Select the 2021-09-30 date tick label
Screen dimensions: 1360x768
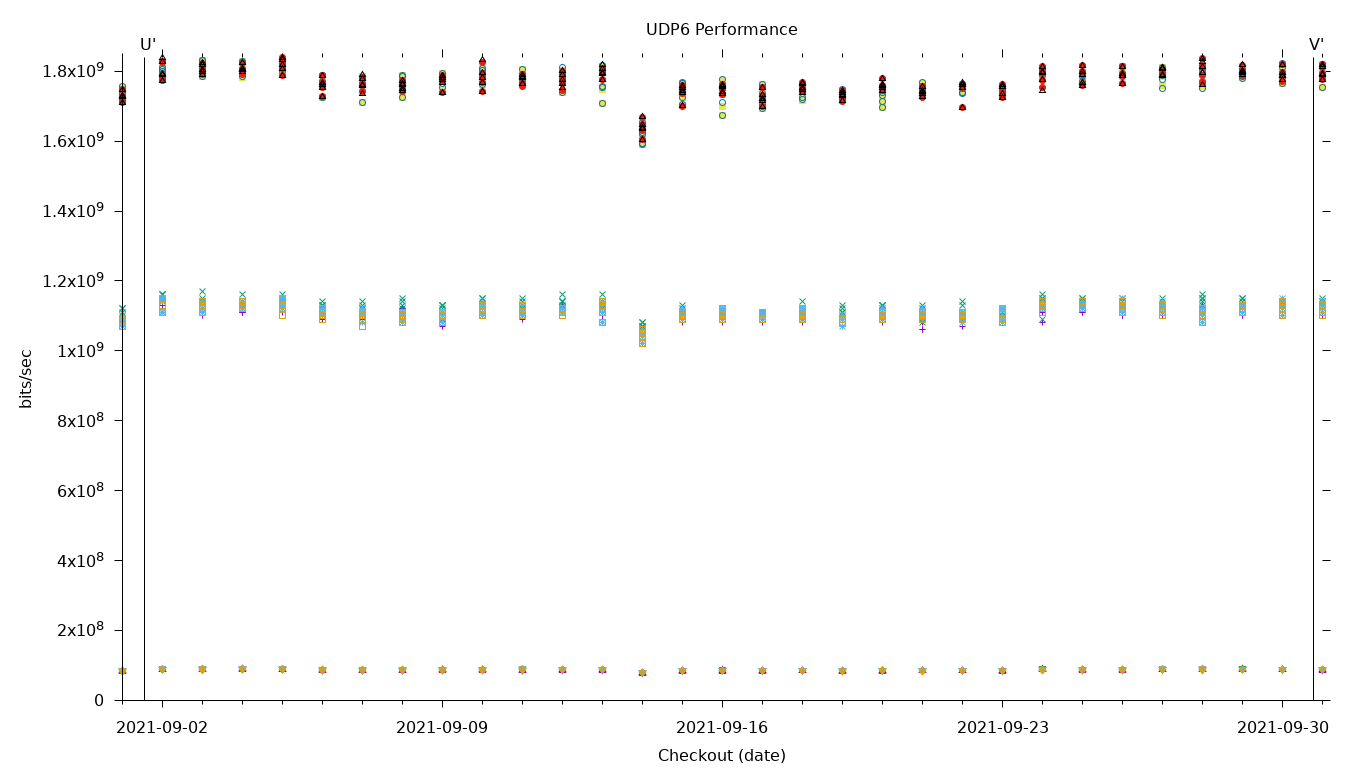tap(1283, 728)
